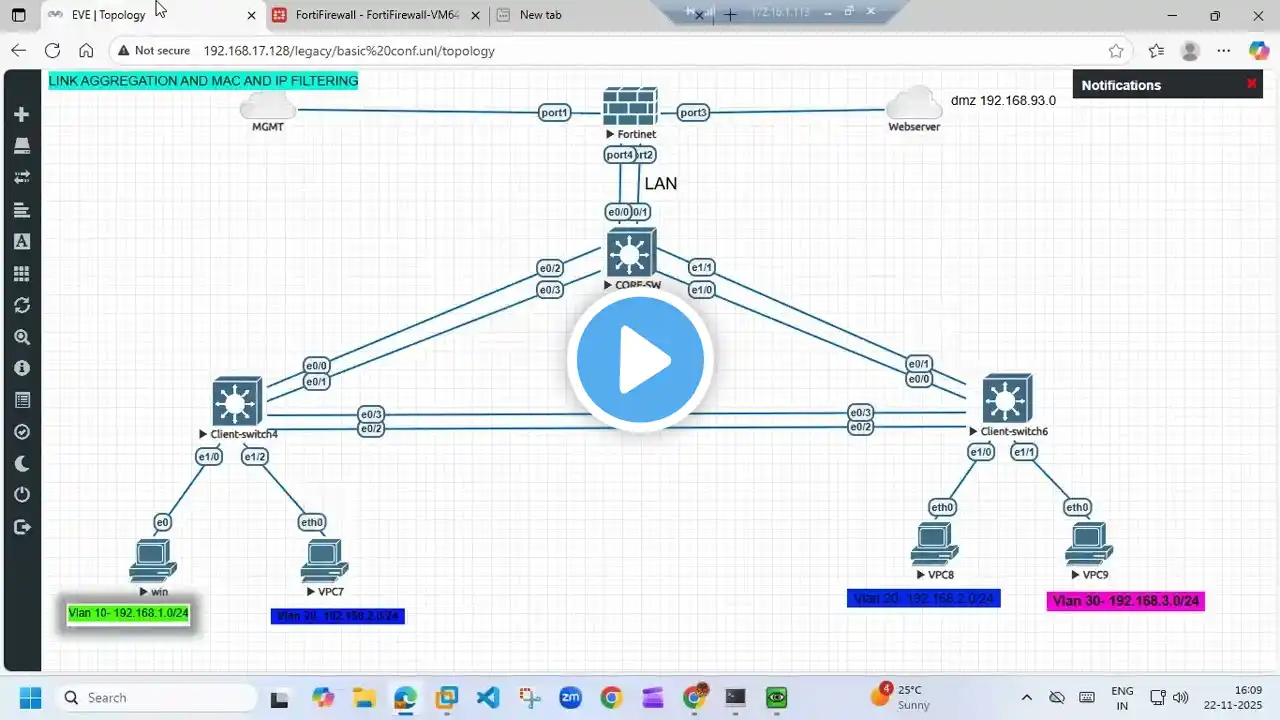
Task: Click the refresh topology sidebar icon
Action: [x=21, y=305]
